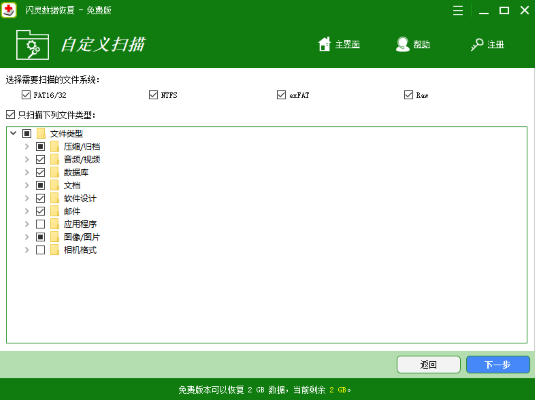Click the home icon for 主界面
This screenshot has height=400, width=535.
click(x=324, y=44)
